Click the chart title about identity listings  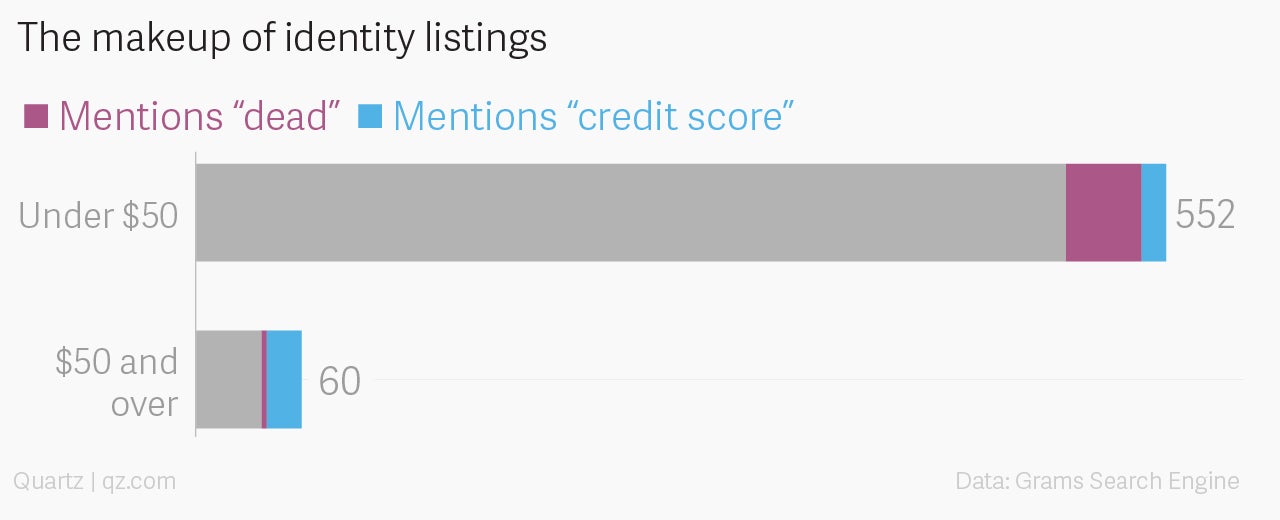click(282, 39)
